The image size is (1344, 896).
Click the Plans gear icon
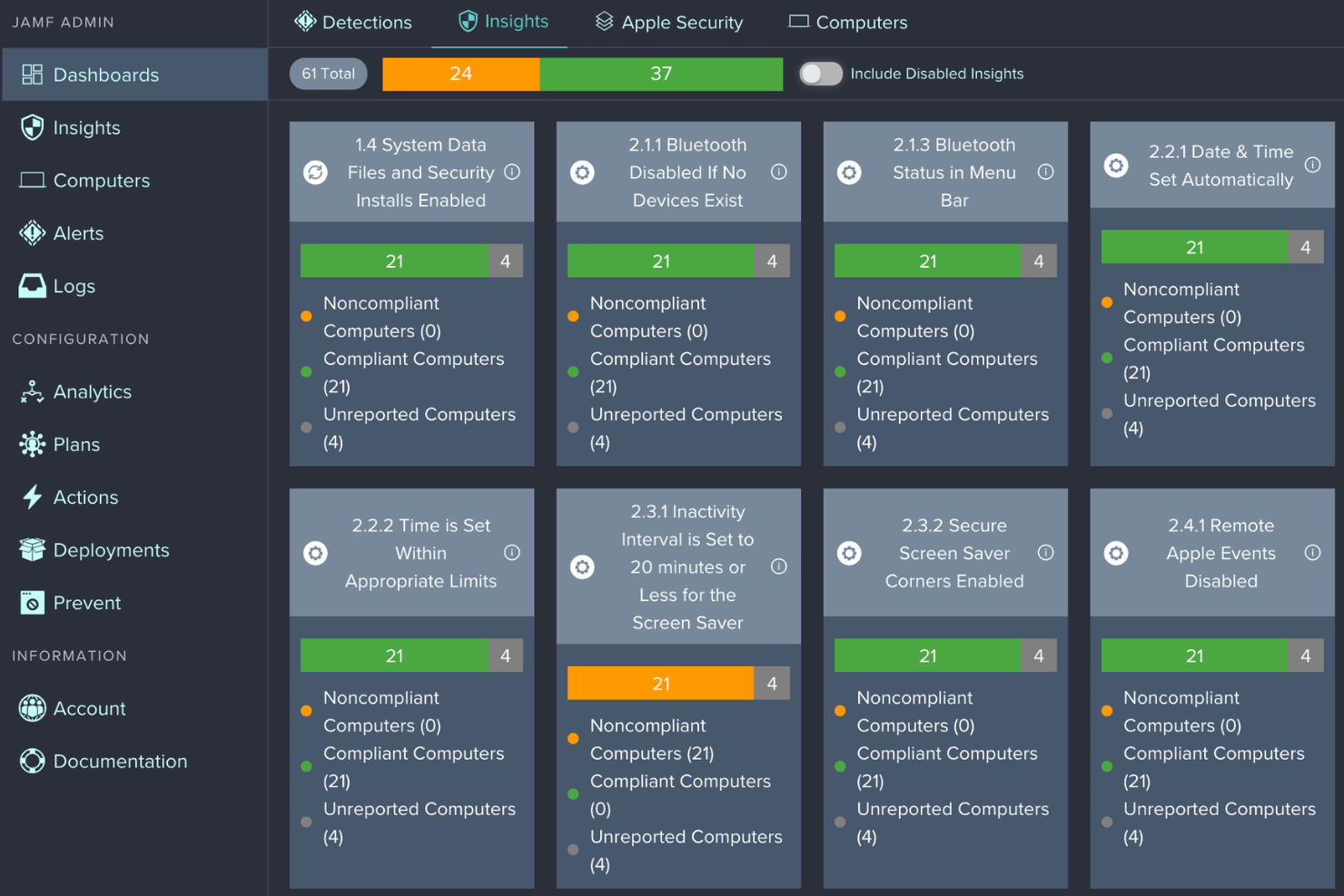33,445
